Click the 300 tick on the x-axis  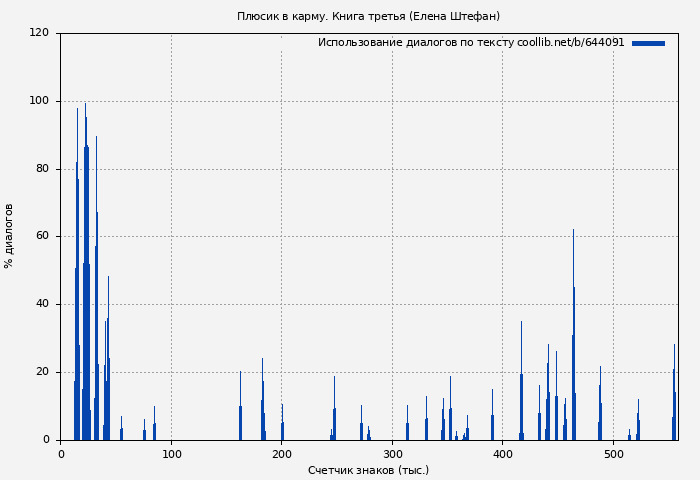[391, 454]
